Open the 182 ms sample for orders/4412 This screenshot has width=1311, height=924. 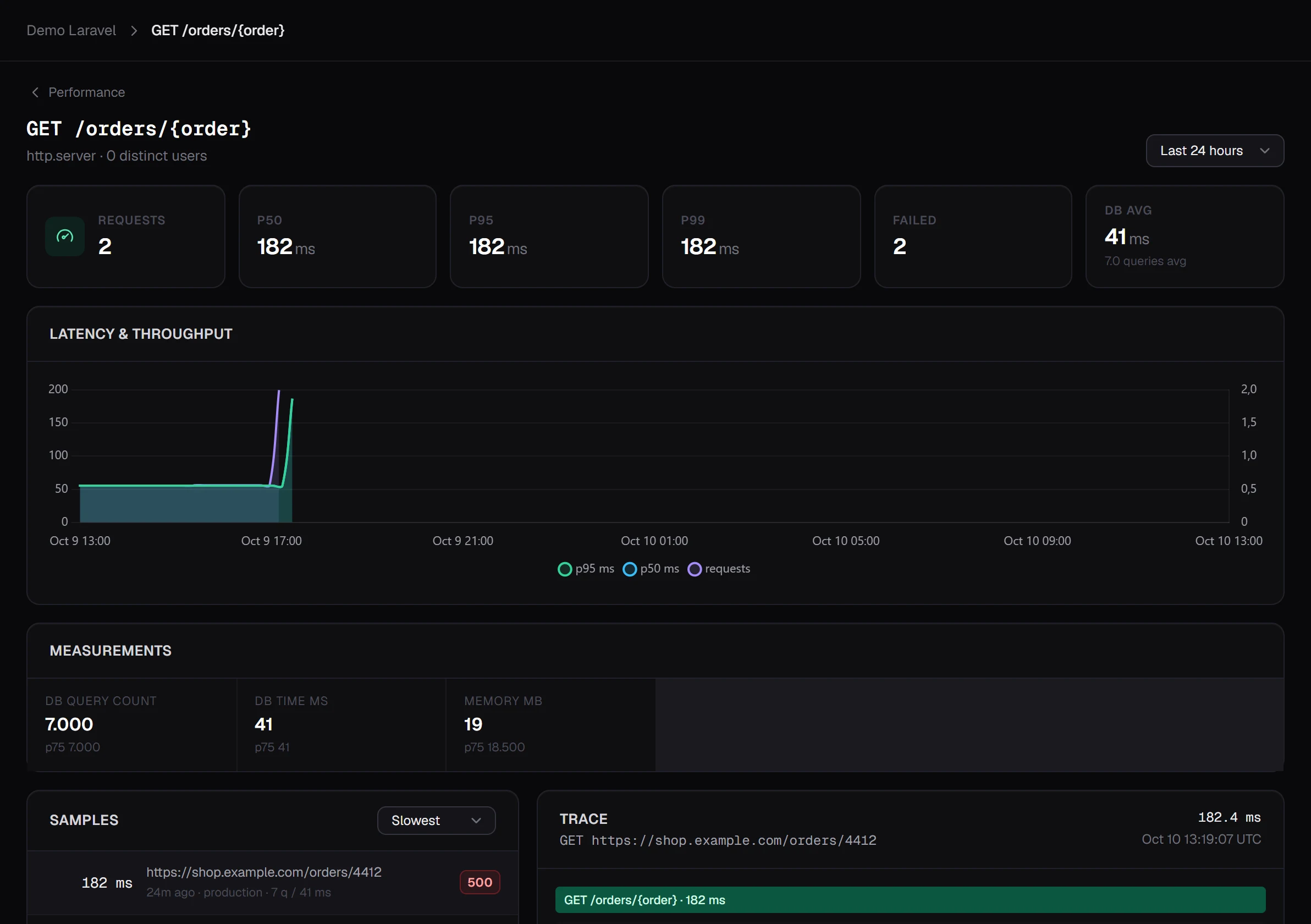click(273, 883)
